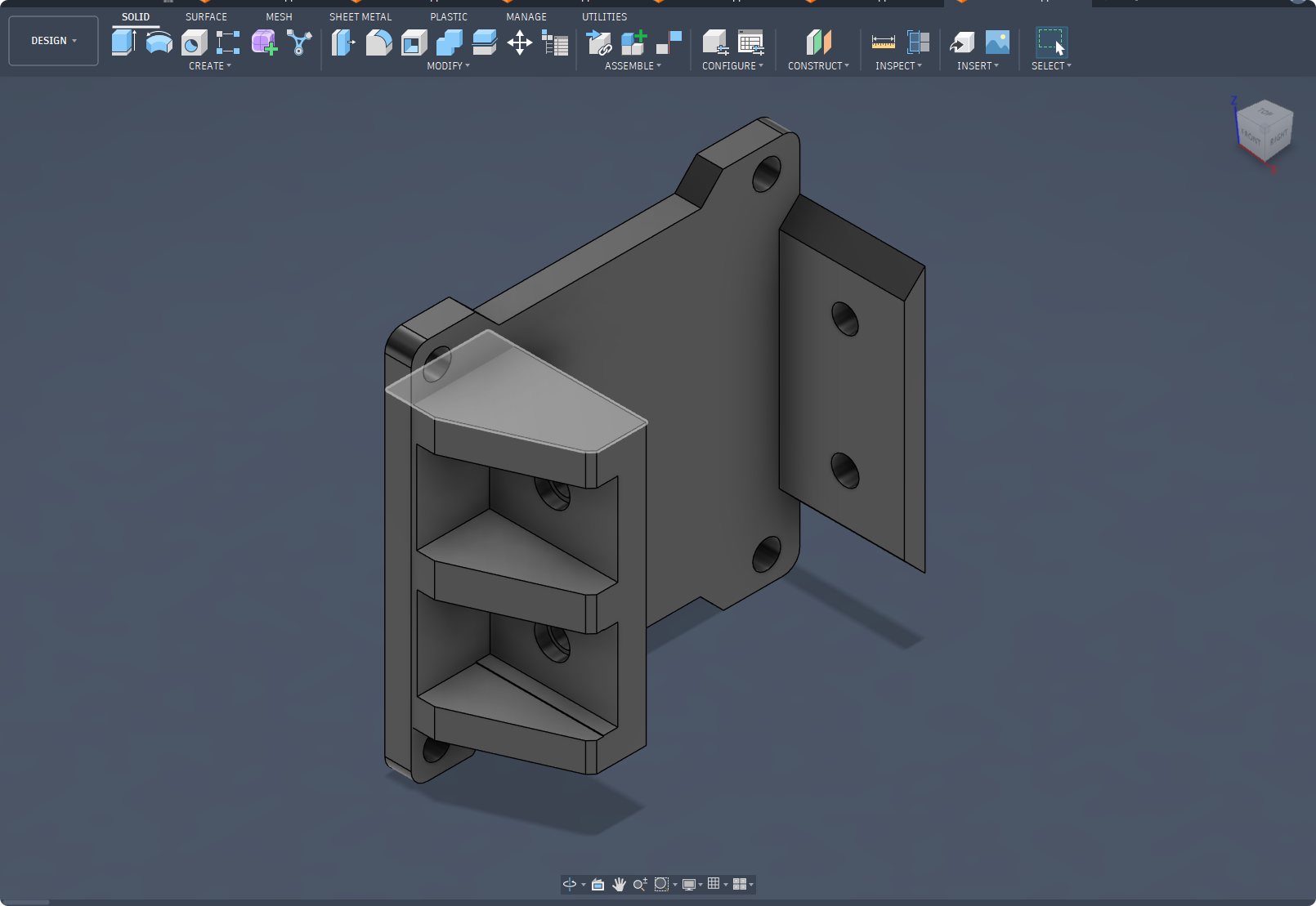Select the Pan hand tool
Screen dimensions: 1316x906
coord(619,884)
